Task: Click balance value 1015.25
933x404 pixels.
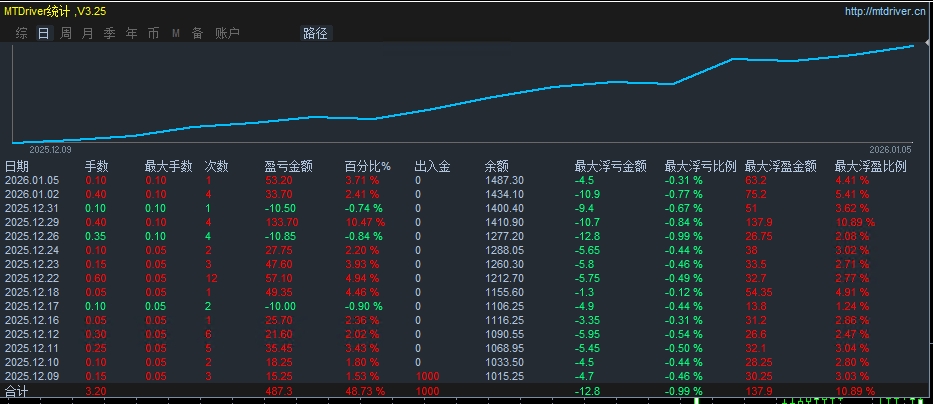Action: 505,376
